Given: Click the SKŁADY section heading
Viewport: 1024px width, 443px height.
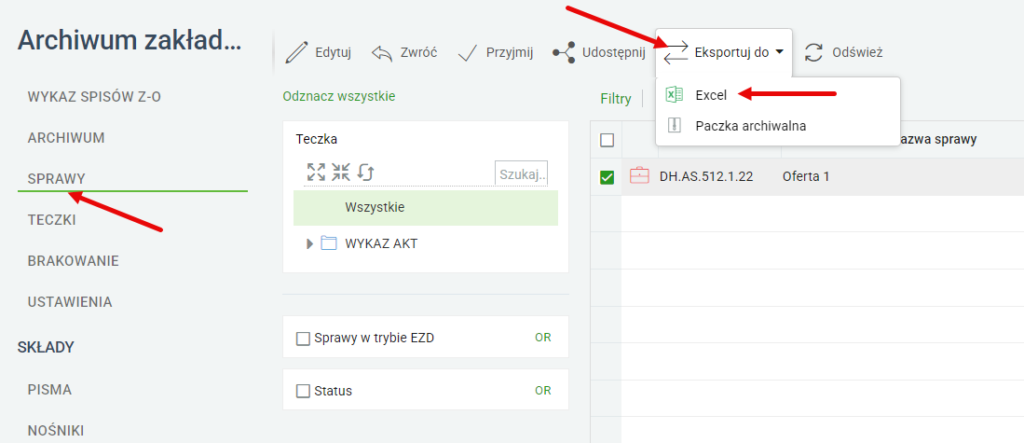Looking at the screenshot, I should 46,348.
